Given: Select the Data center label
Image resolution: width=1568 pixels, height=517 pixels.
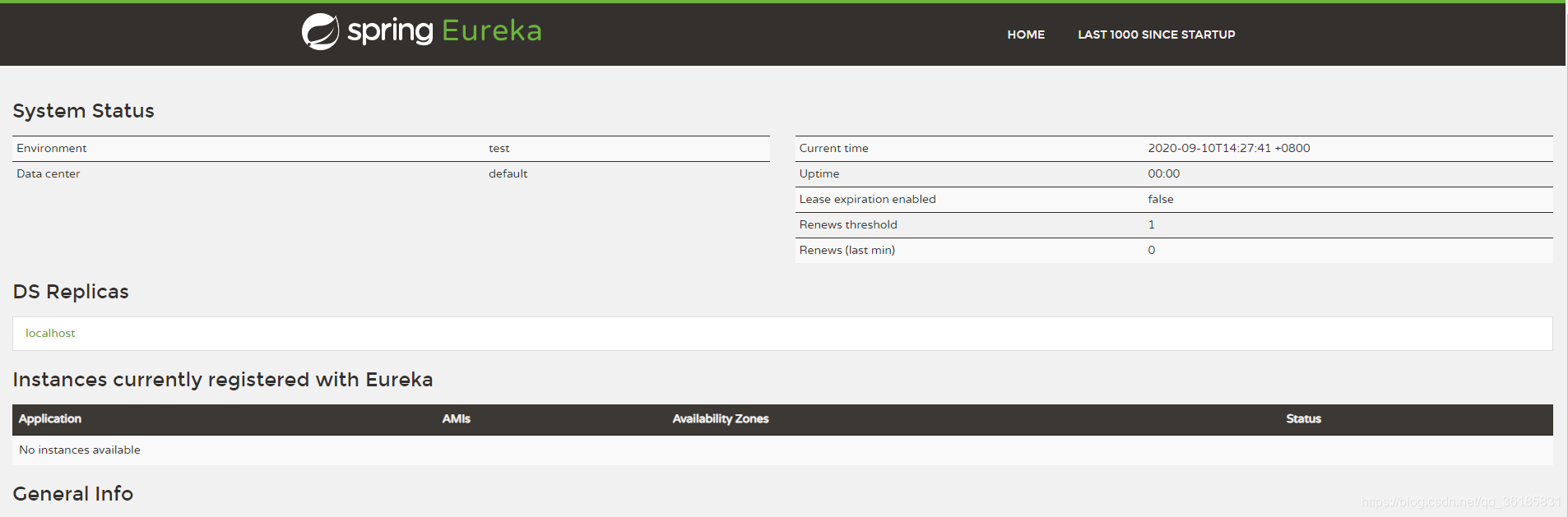Looking at the screenshot, I should (48, 173).
